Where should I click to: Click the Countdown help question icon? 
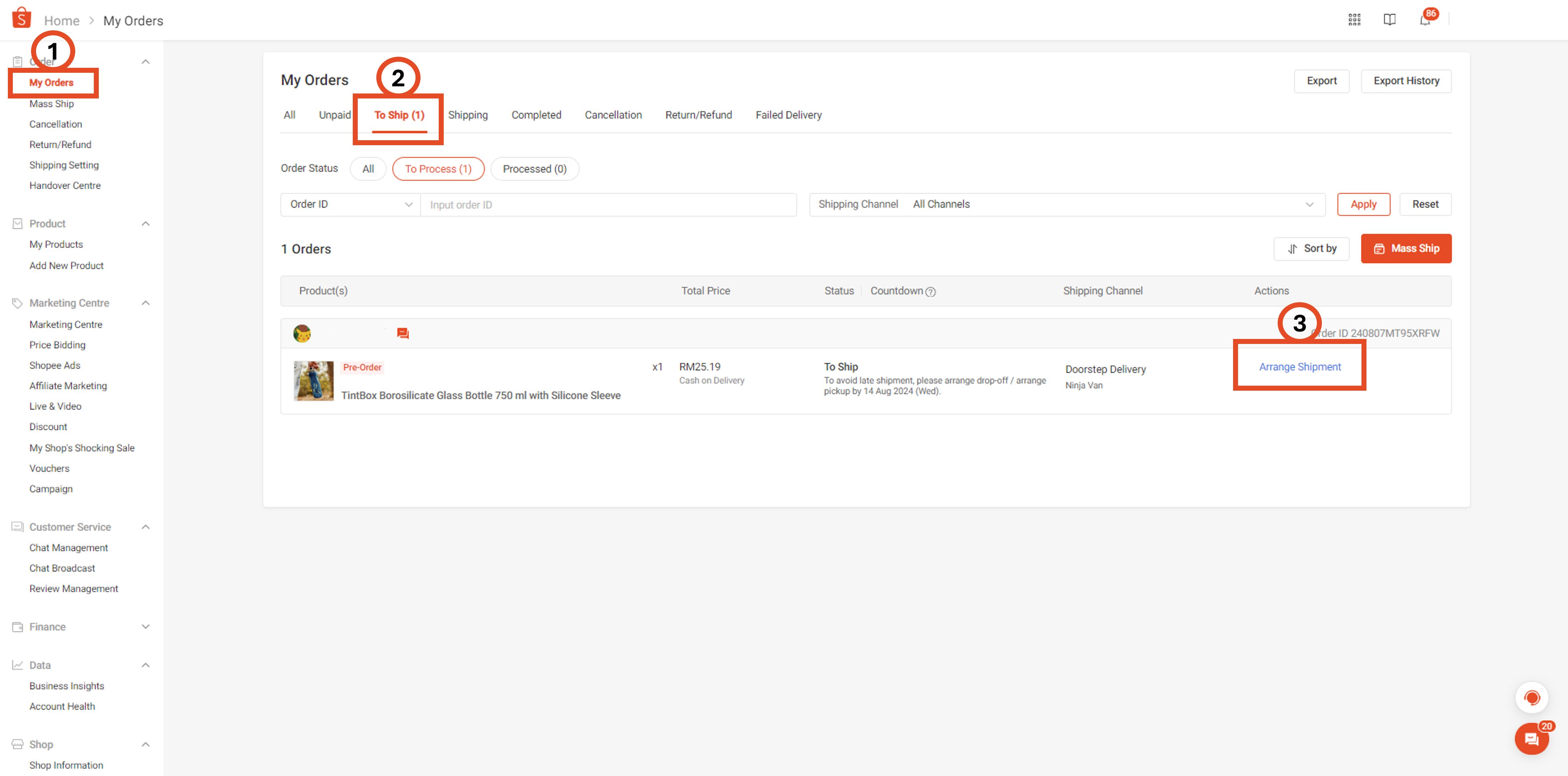click(x=930, y=291)
